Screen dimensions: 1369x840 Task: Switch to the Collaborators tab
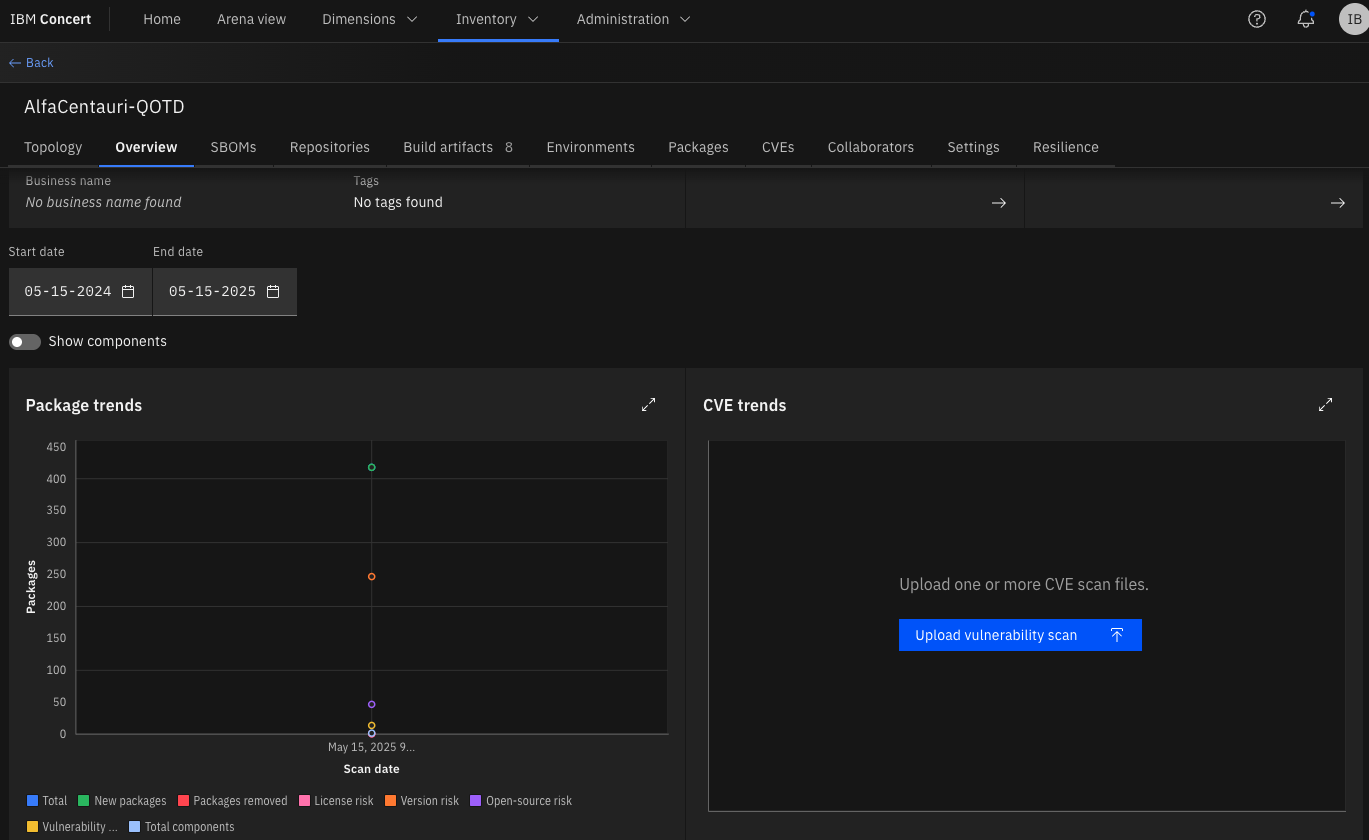tap(871, 147)
